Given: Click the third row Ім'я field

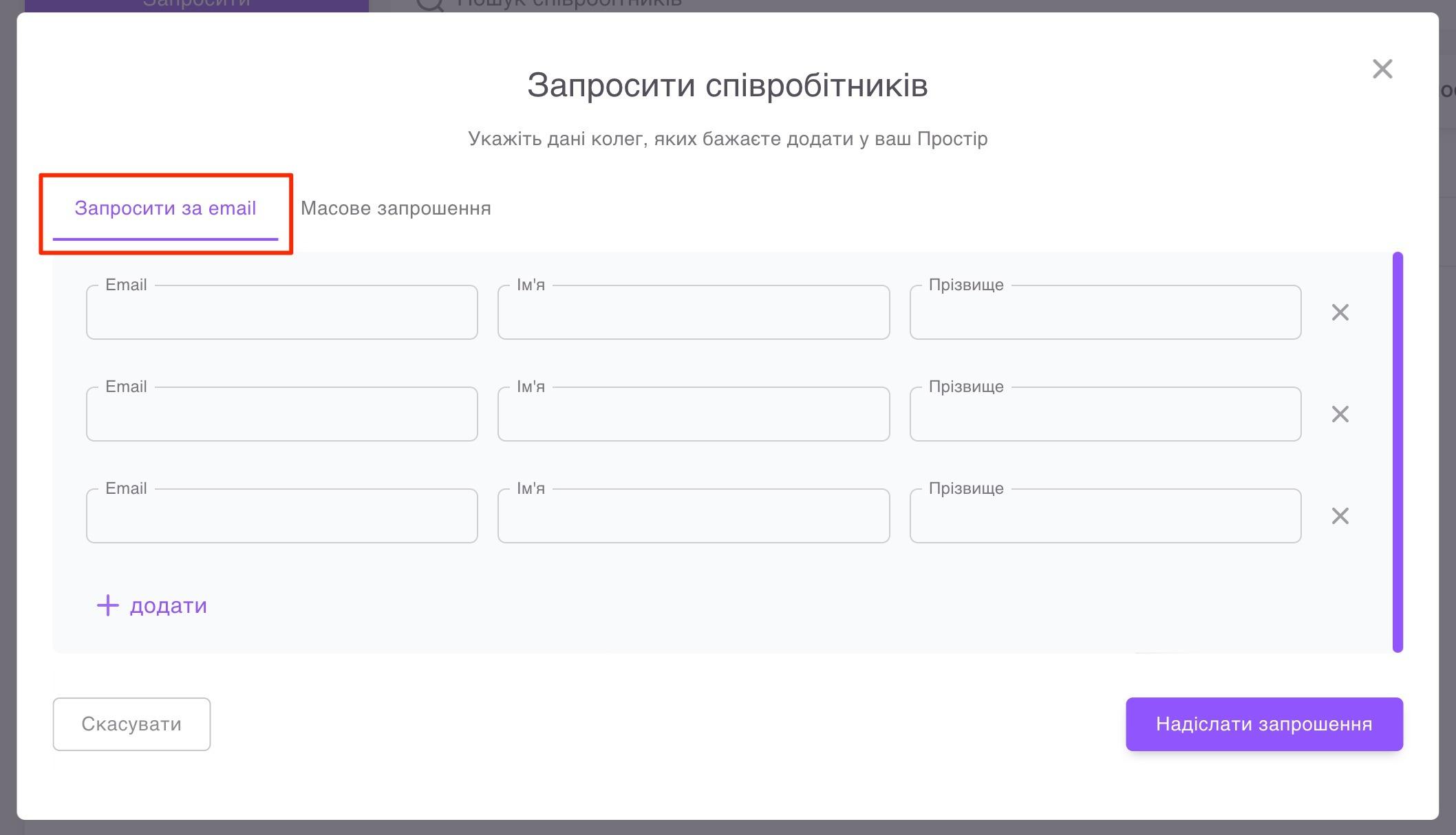Looking at the screenshot, I should [x=693, y=516].
